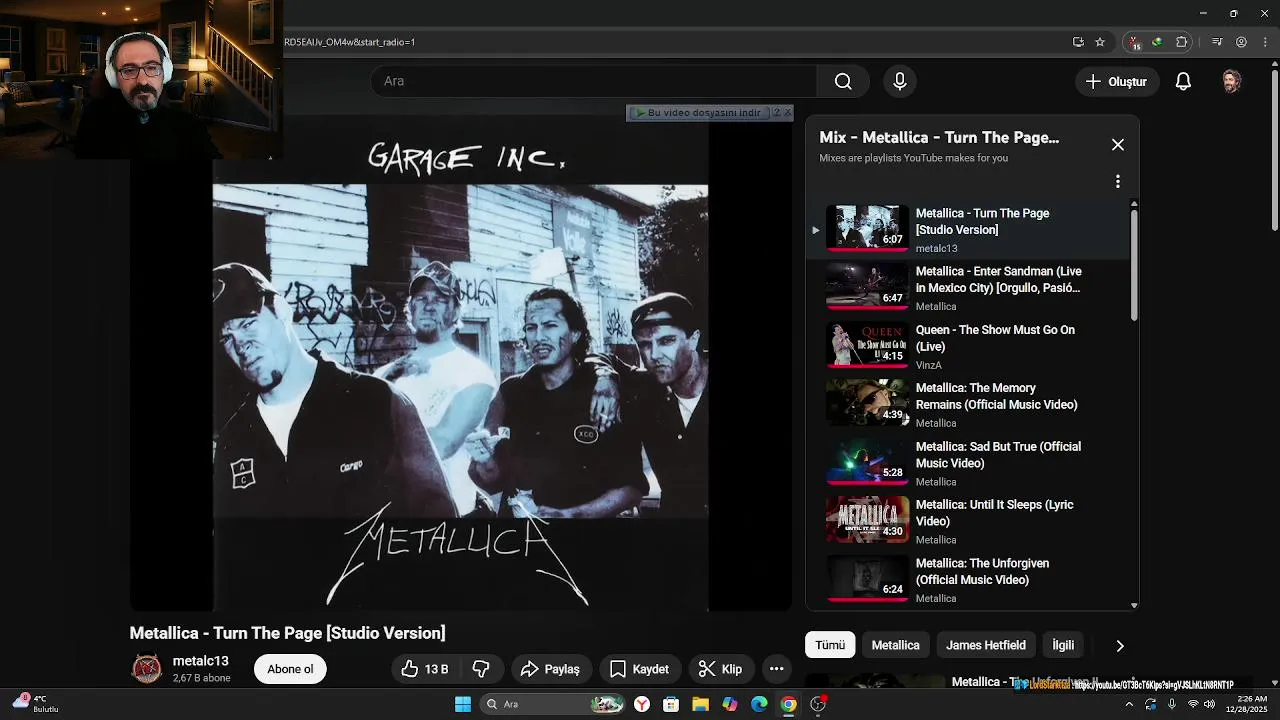
Task: Select James Hetfield filter chip
Action: point(986,645)
